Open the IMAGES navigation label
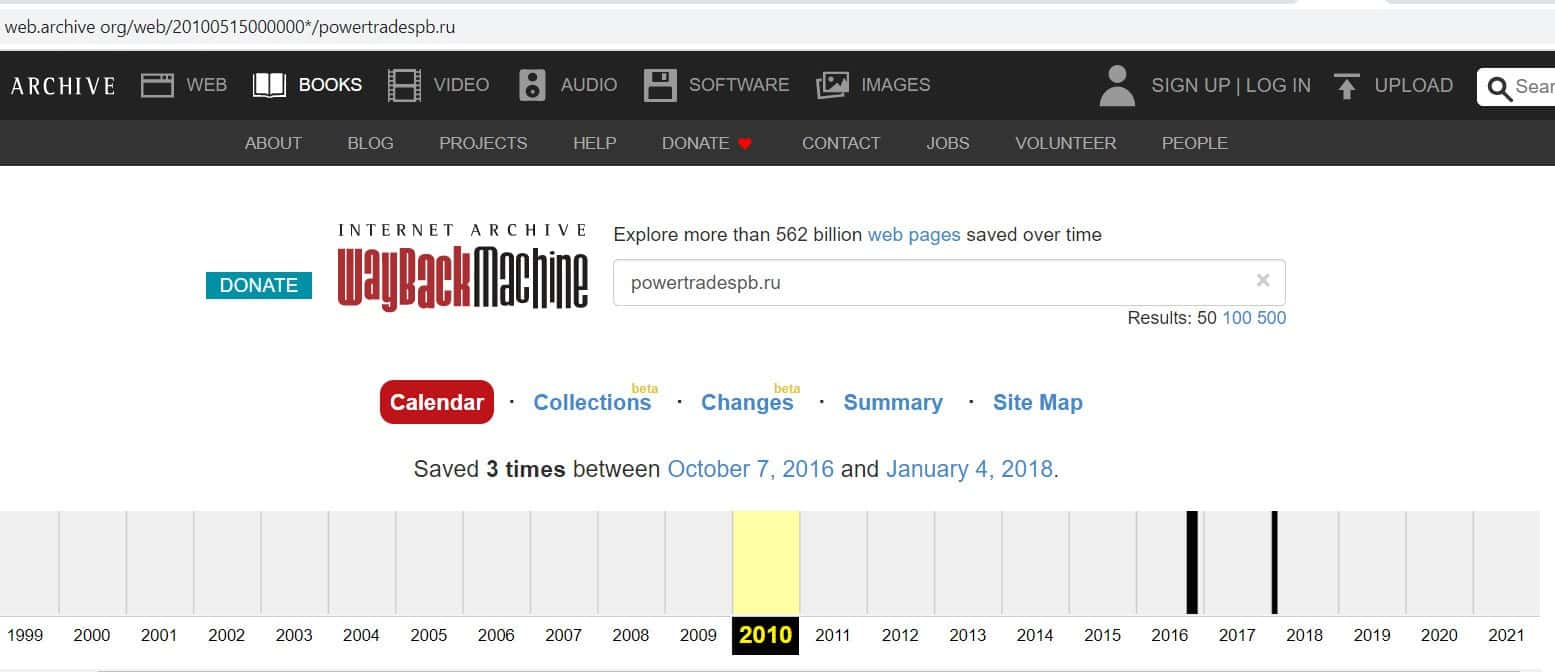The height and width of the screenshot is (672, 1555). 896,85
